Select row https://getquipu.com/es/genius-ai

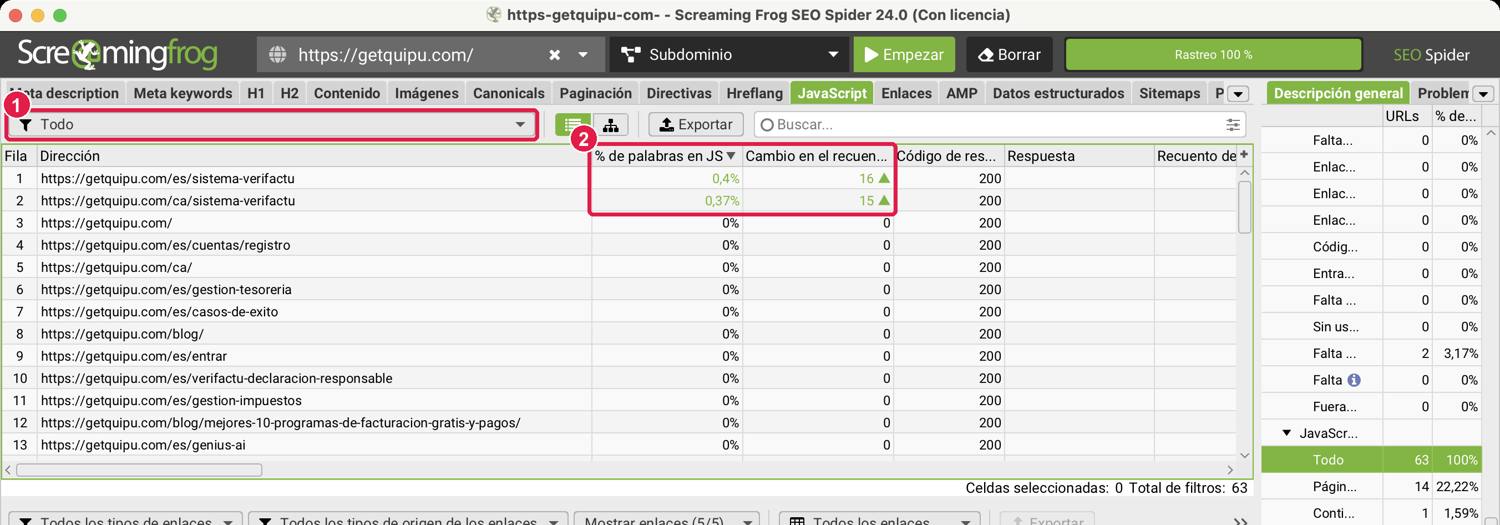click(619, 445)
